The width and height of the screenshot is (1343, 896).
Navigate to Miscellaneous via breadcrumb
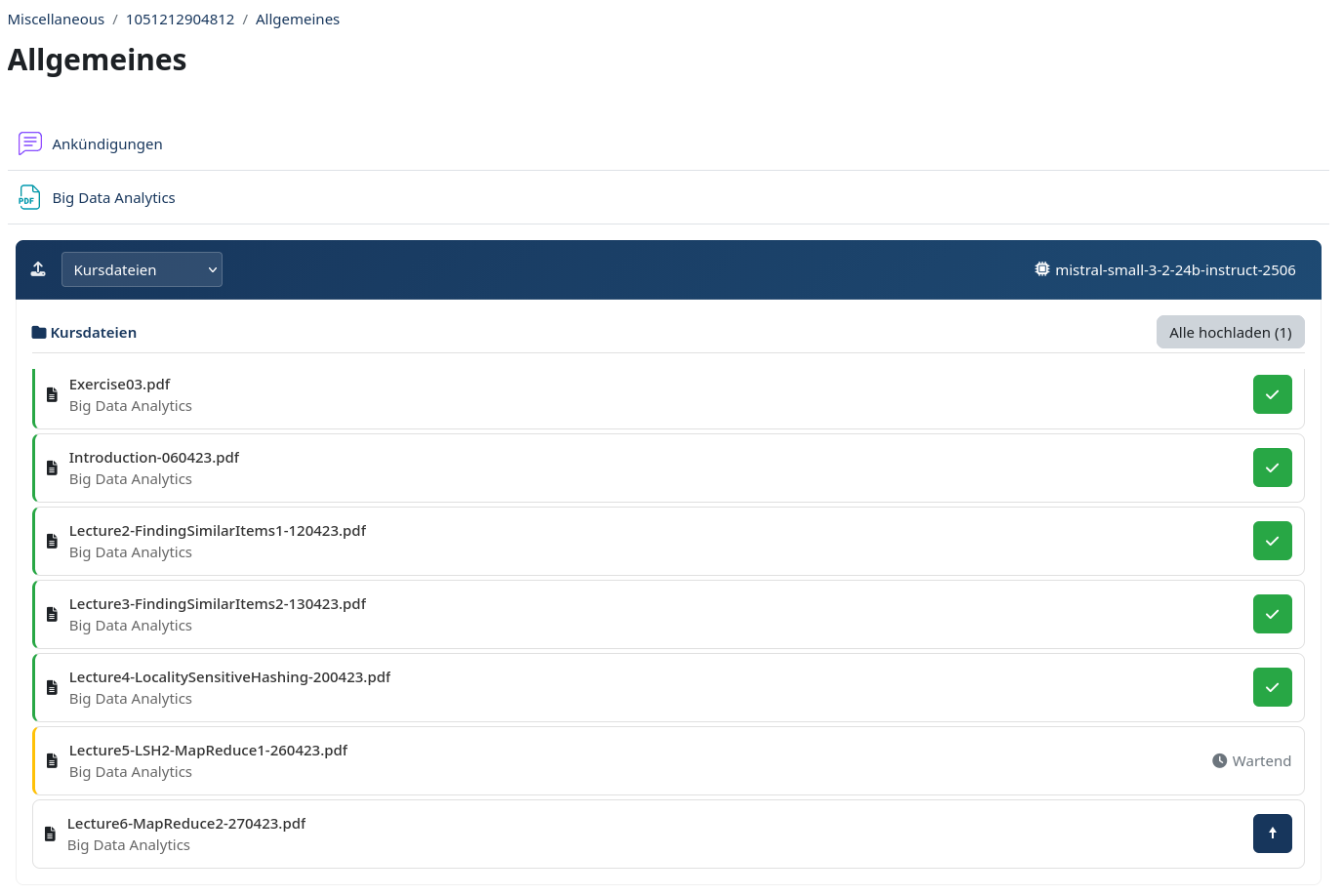coord(56,19)
